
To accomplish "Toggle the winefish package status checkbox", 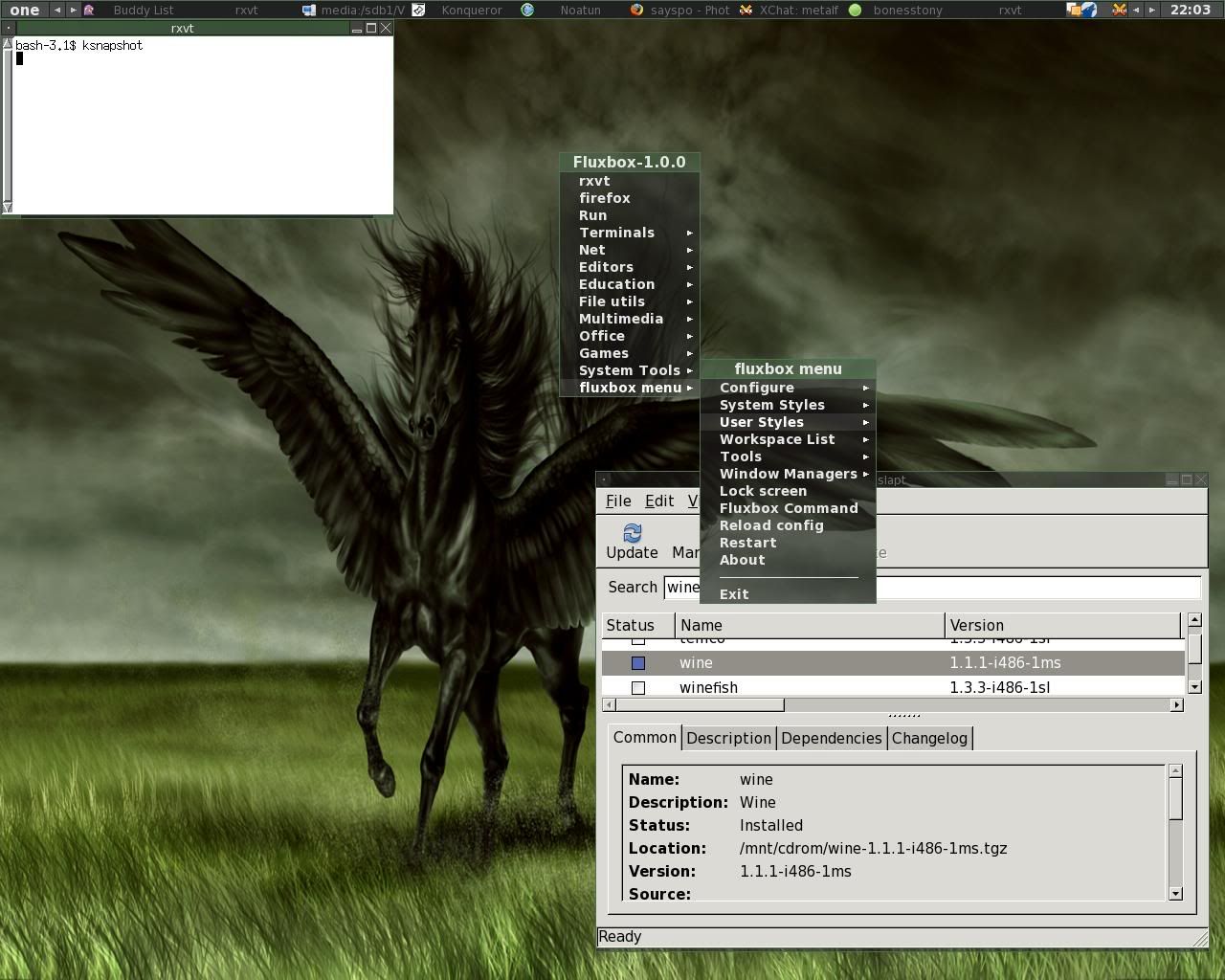I will tap(638, 687).
